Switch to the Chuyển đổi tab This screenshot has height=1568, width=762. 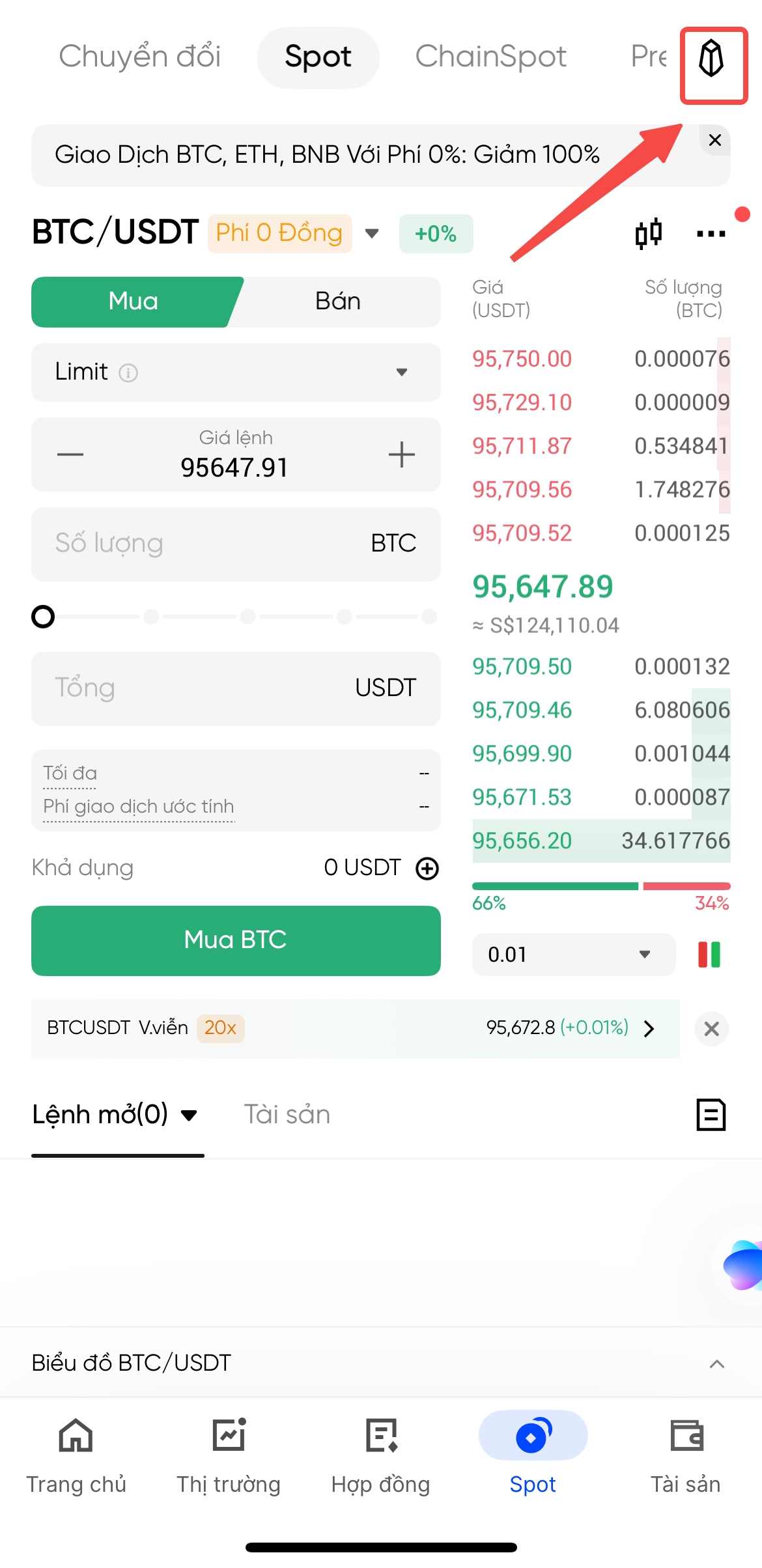coord(140,57)
